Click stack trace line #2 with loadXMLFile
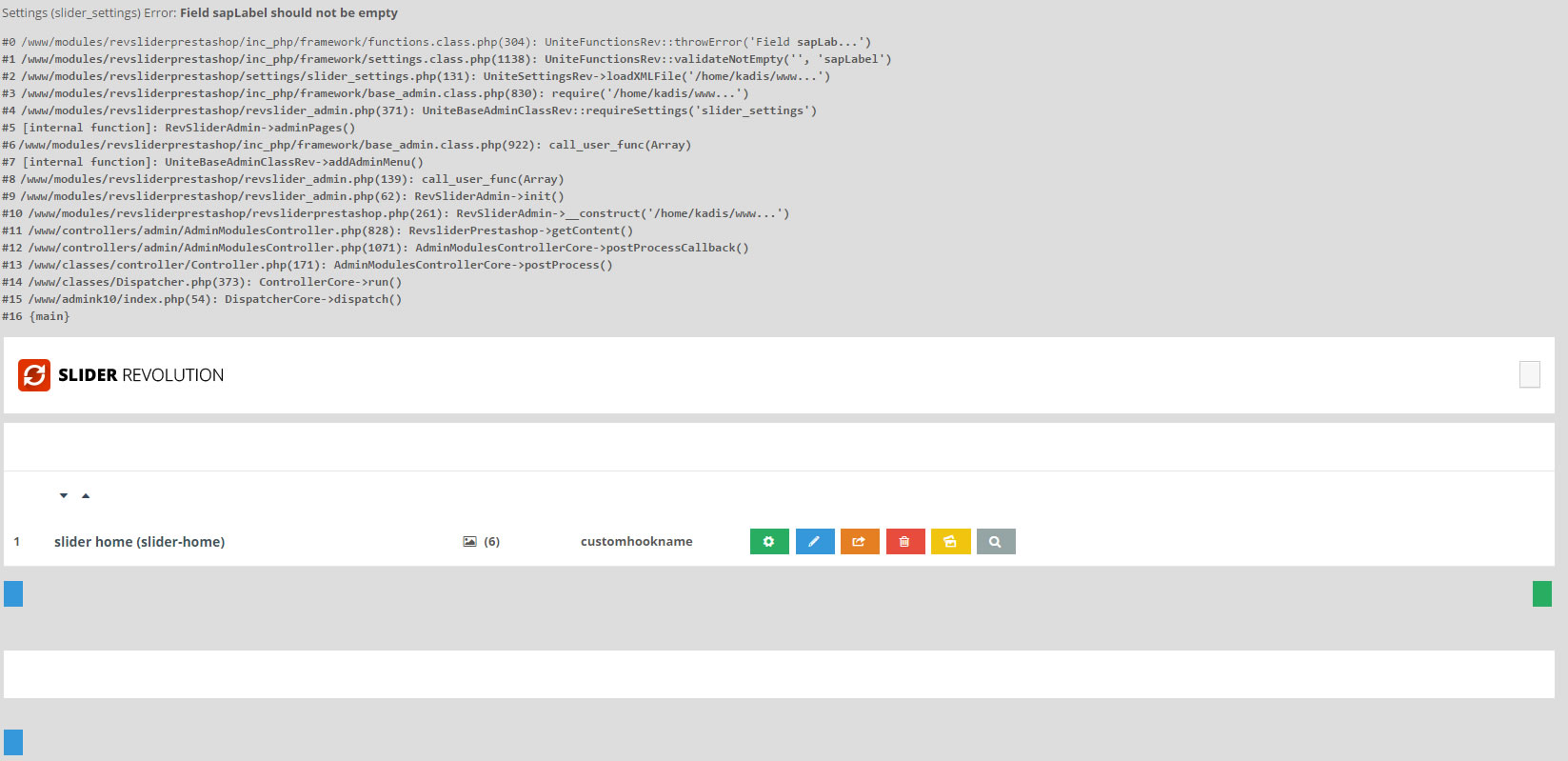 tap(416, 76)
